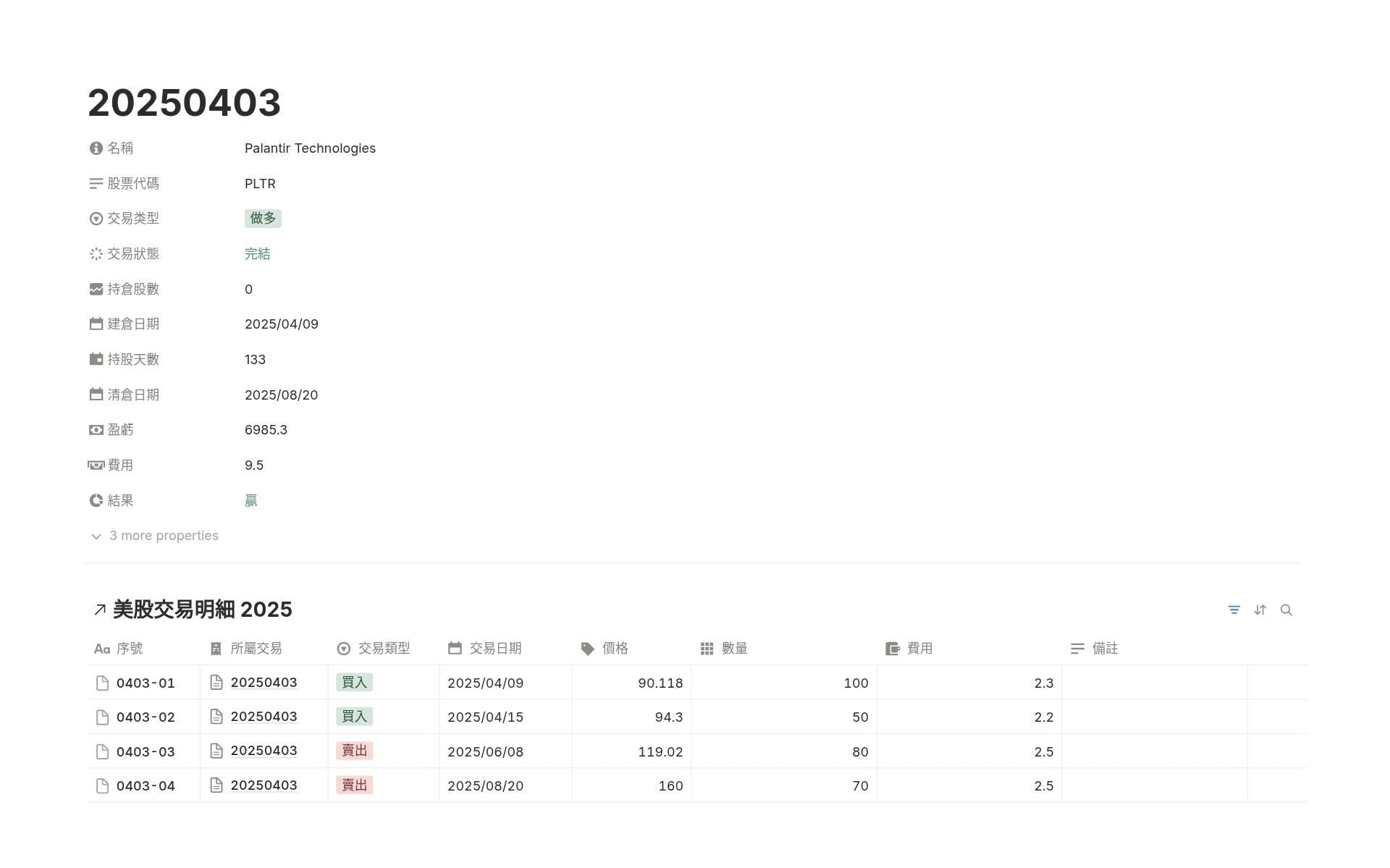Click the pie icon beside 結果
Screen dimensions: 1390x868
pos(96,501)
